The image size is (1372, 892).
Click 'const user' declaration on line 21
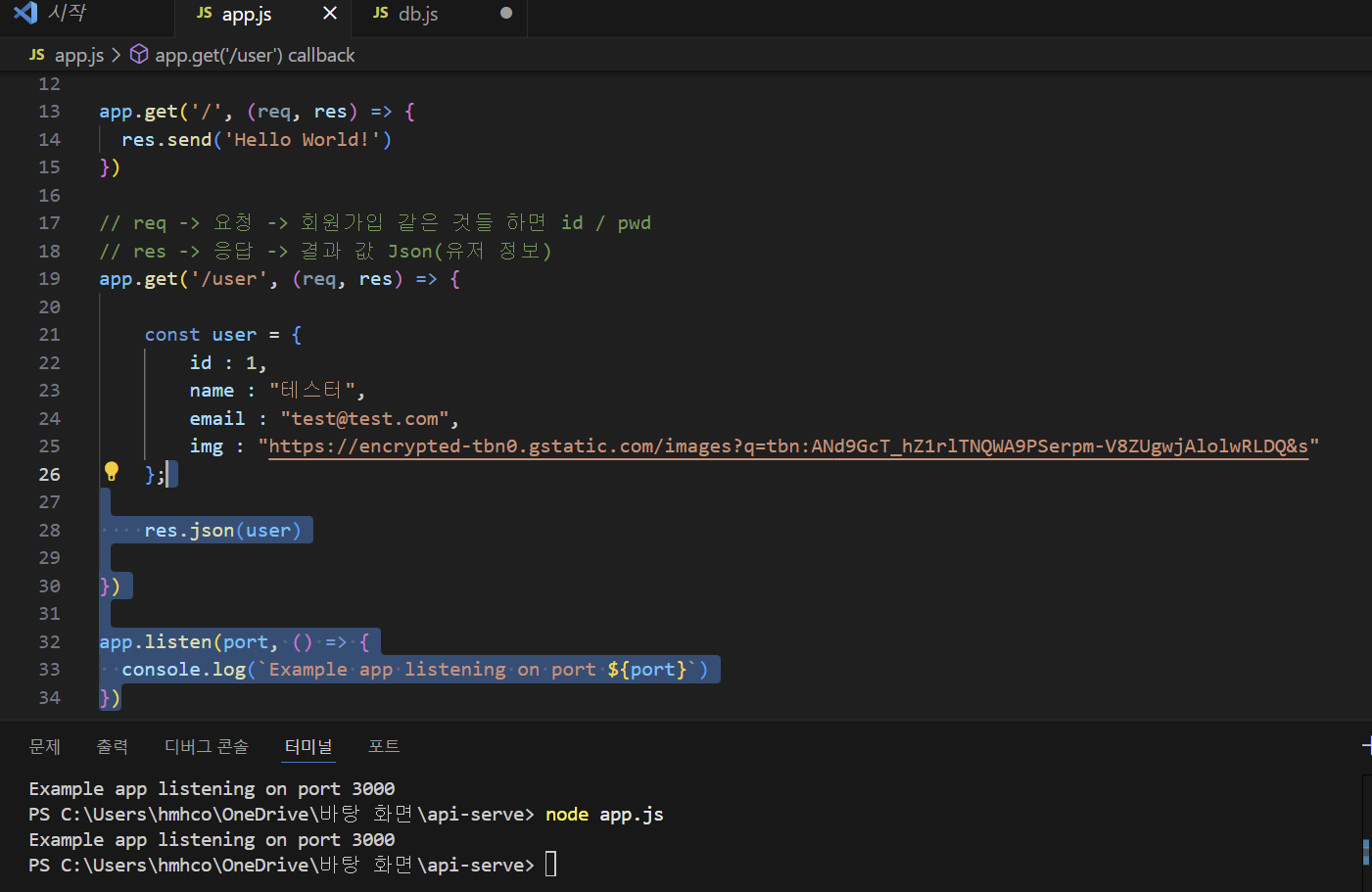[x=201, y=335]
